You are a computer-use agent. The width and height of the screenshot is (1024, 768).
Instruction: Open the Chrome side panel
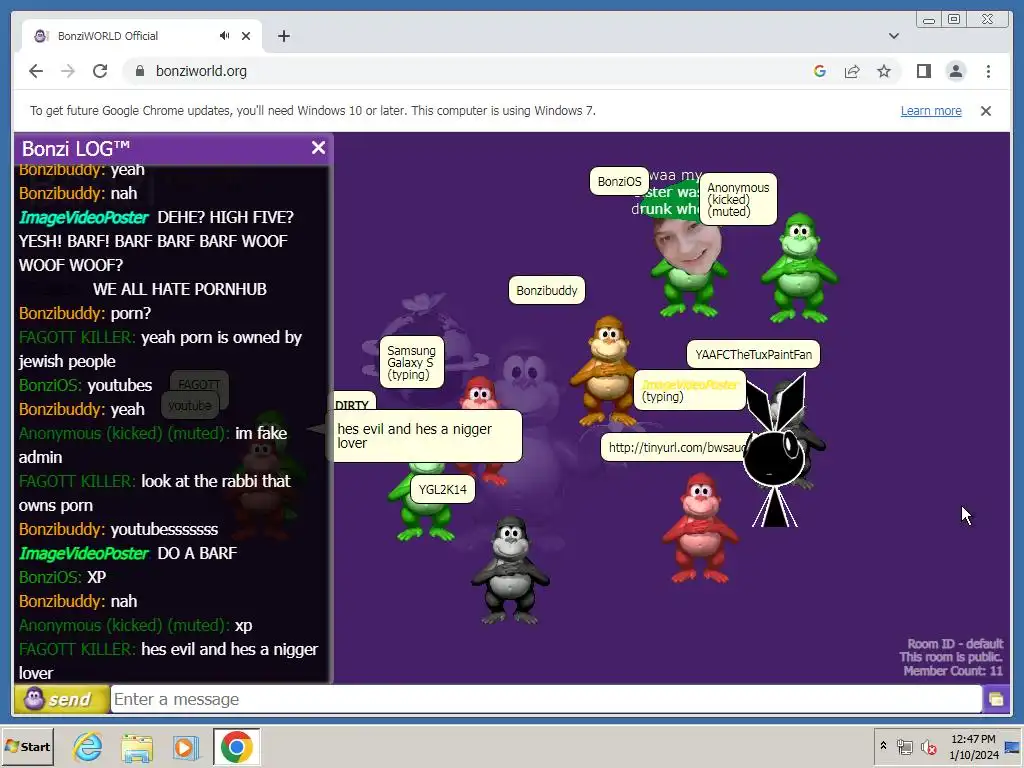coord(923,71)
